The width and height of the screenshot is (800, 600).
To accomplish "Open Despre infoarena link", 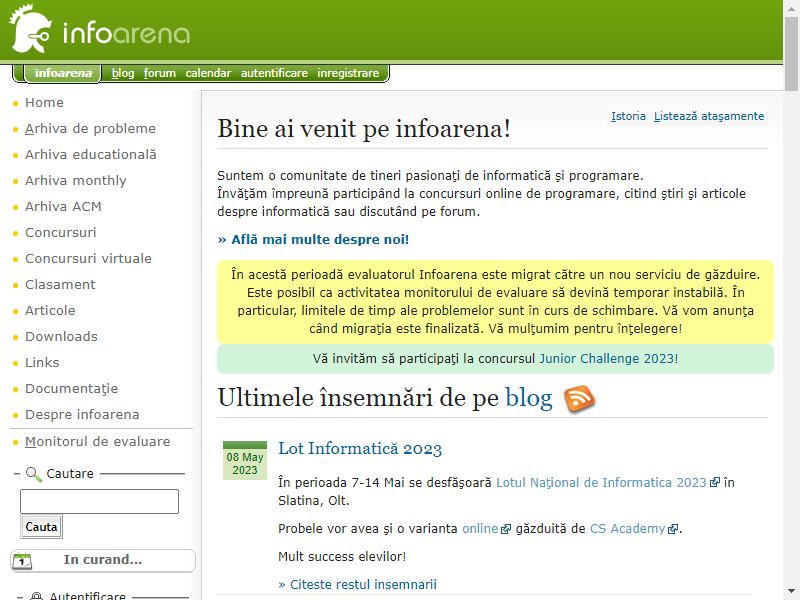I will (x=82, y=415).
